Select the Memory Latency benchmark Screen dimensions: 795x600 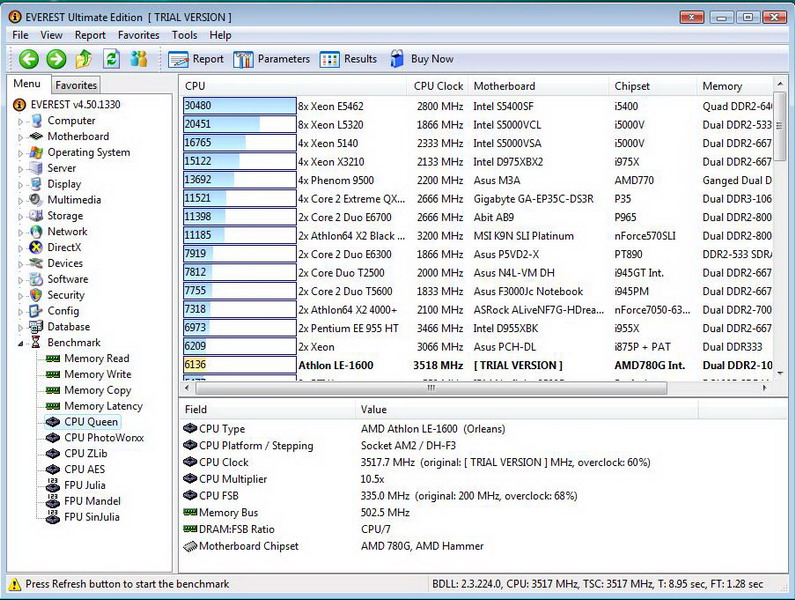point(103,406)
